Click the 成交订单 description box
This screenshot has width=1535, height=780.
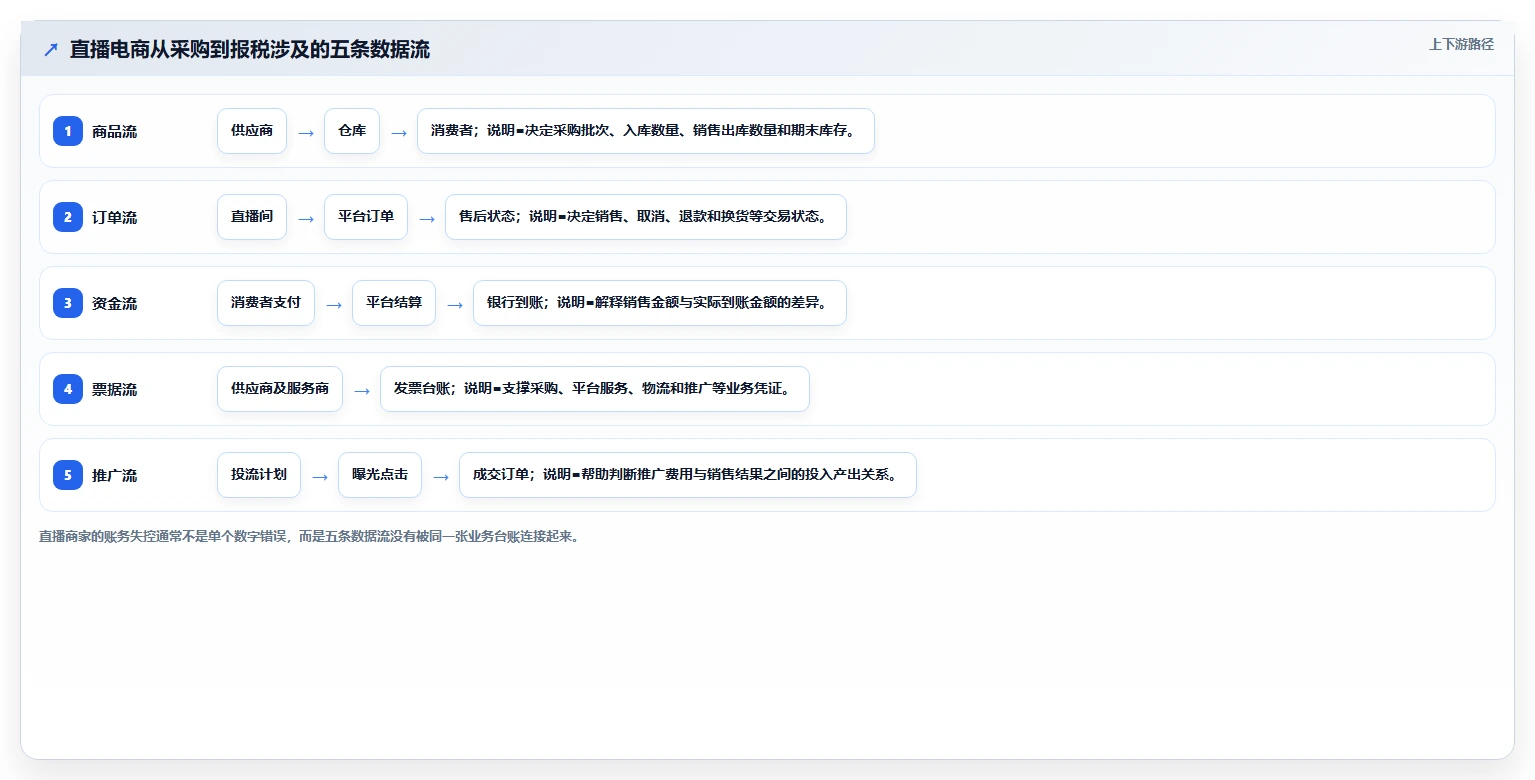coord(688,475)
